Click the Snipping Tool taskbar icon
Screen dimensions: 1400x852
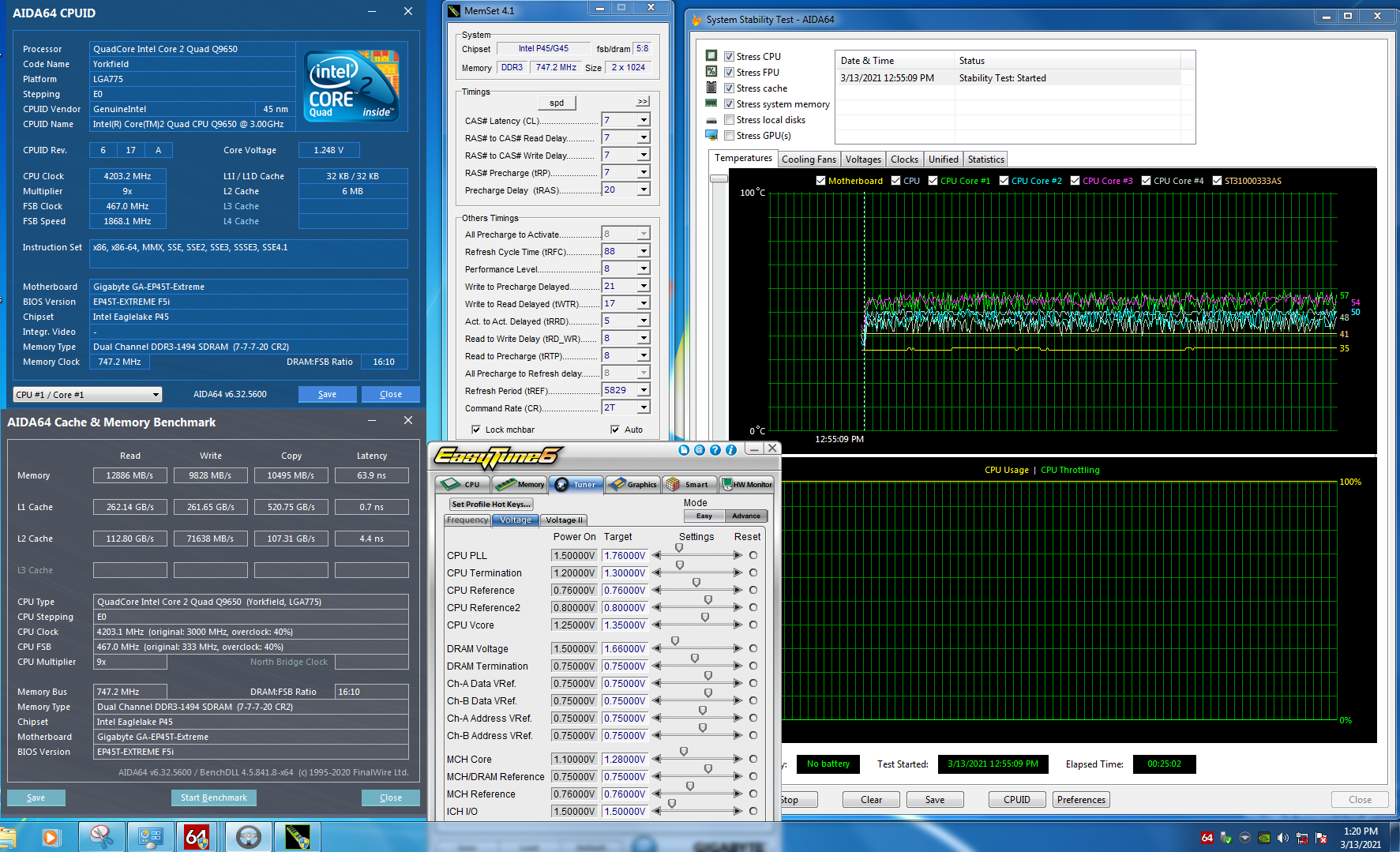tap(102, 837)
